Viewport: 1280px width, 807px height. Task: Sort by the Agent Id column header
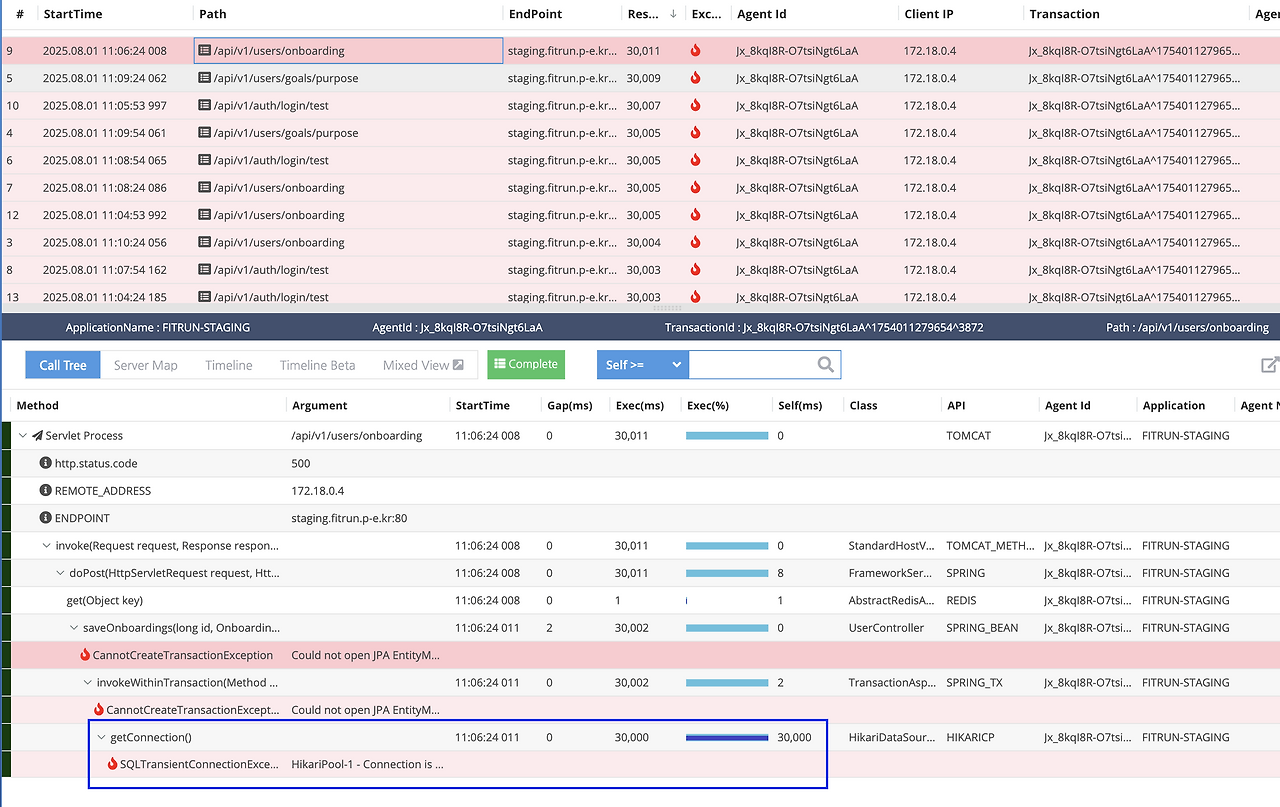pos(762,14)
